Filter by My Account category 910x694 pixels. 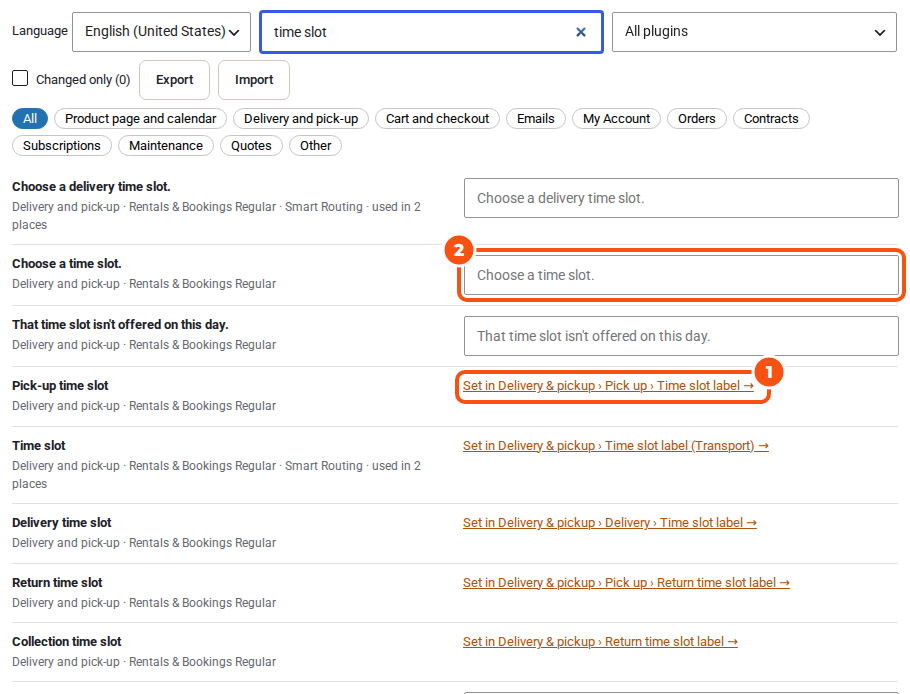pyautogui.click(x=616, y=118)
